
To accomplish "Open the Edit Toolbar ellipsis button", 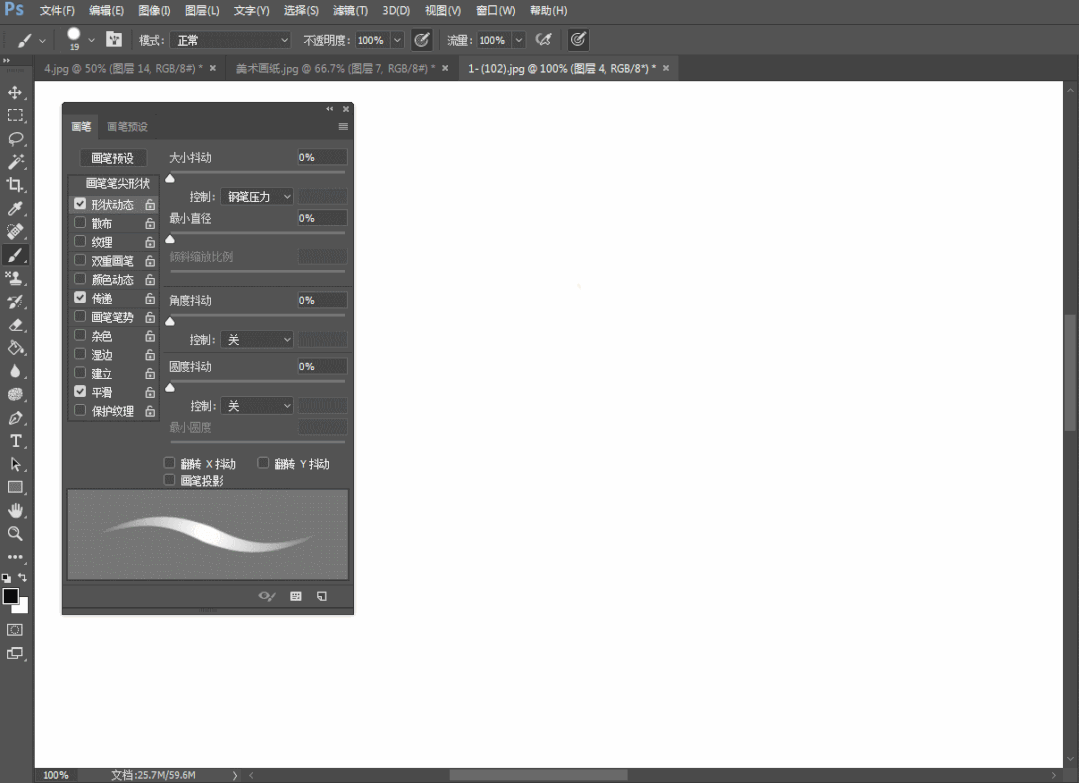I will (x=14, y=557).
